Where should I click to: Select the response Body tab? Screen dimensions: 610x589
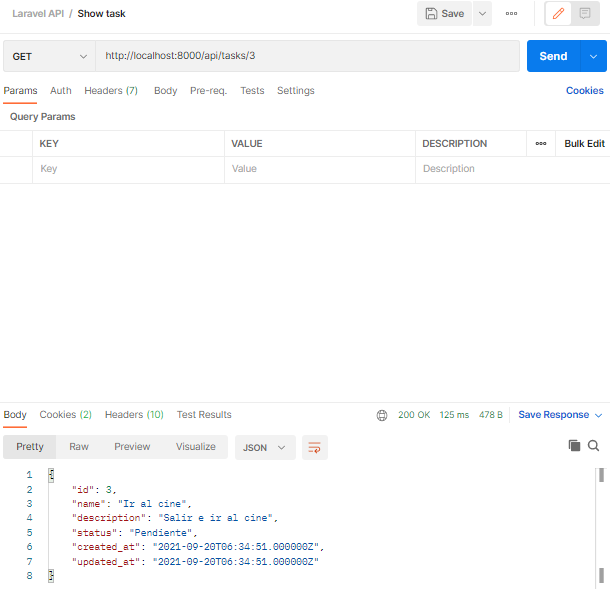coord(15,415)
